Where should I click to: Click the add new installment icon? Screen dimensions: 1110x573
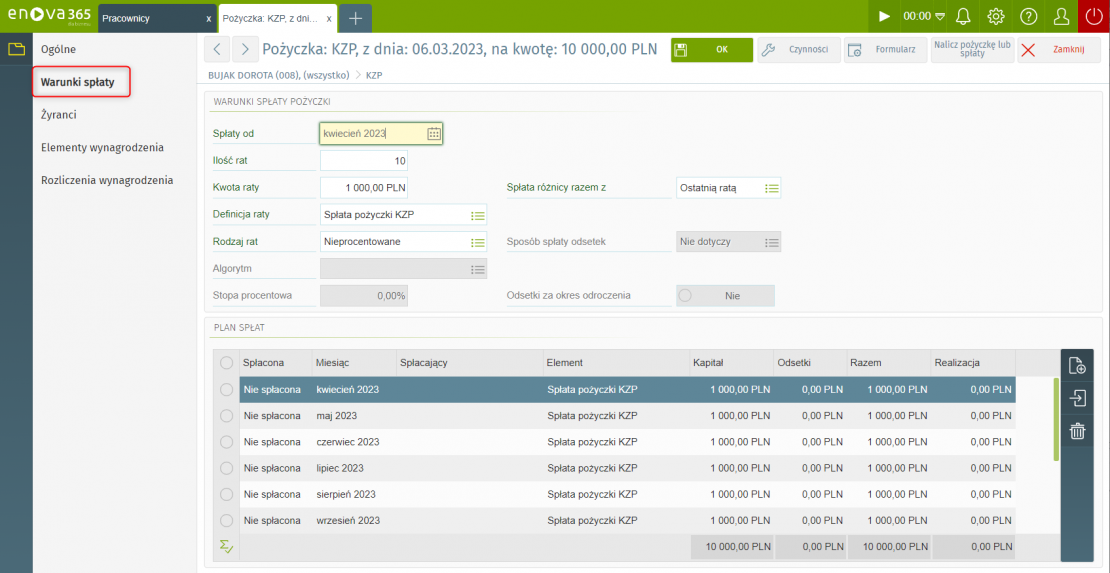[x=1077, y=366]
